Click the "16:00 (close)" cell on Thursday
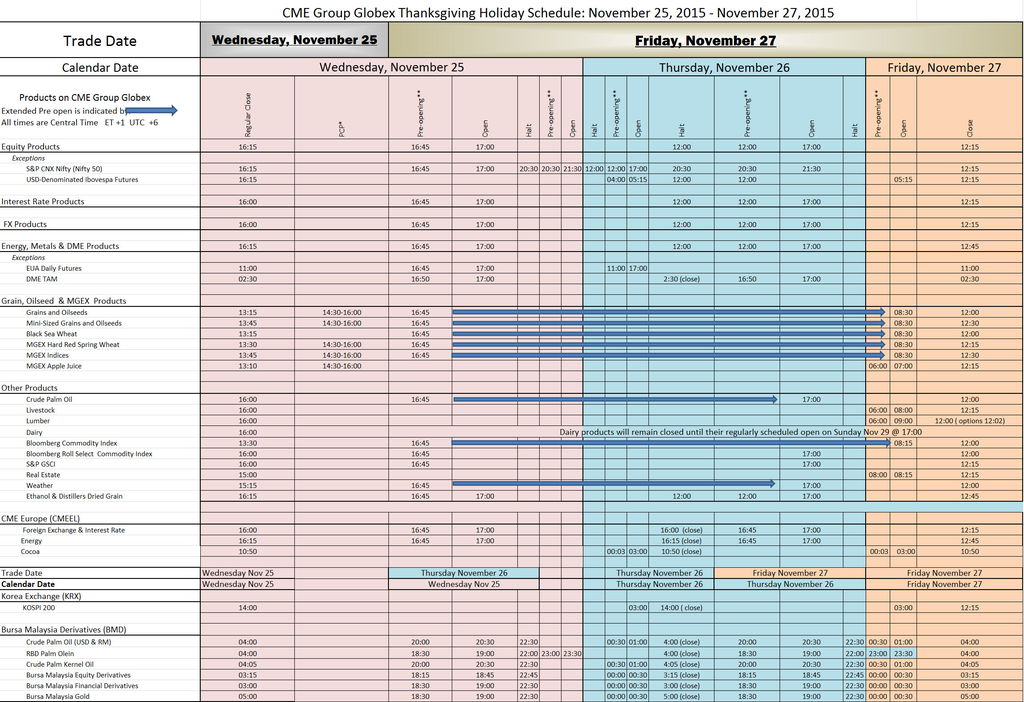Image resolution: width=1024 pixels, height=702 pixels. (681, 530)
